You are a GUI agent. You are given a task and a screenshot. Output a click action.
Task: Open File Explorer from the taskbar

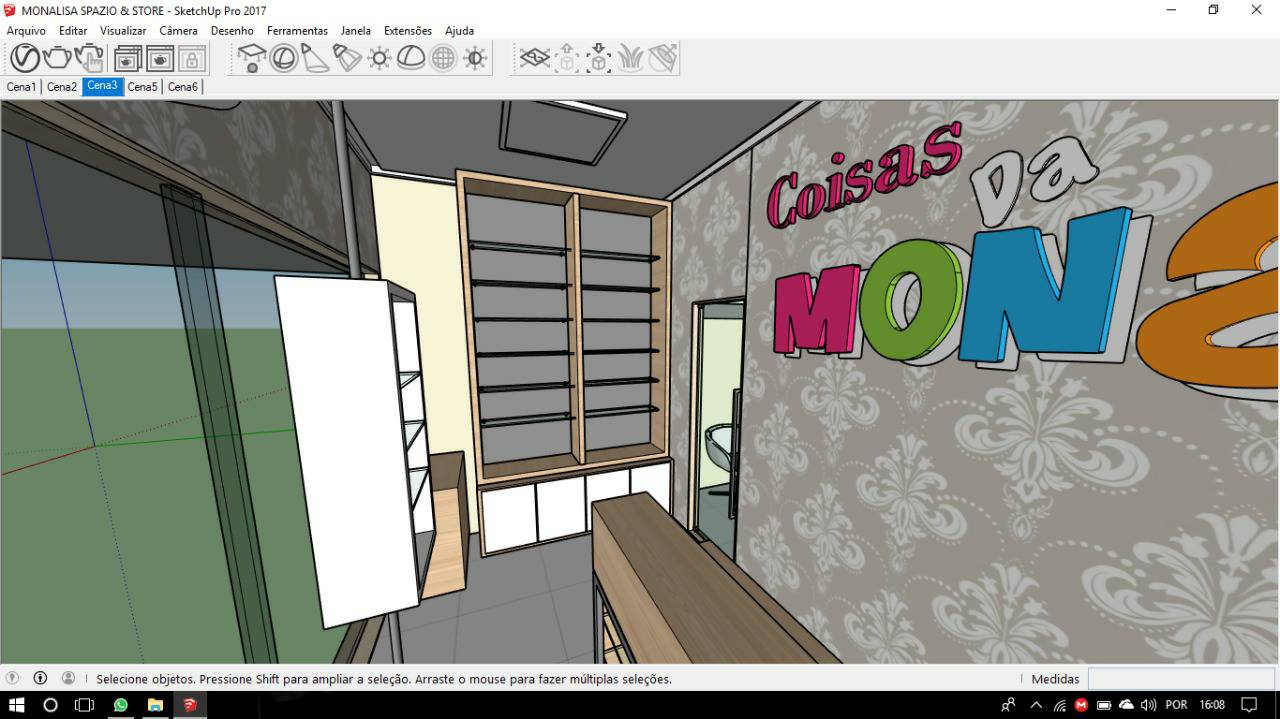[155, 705]
